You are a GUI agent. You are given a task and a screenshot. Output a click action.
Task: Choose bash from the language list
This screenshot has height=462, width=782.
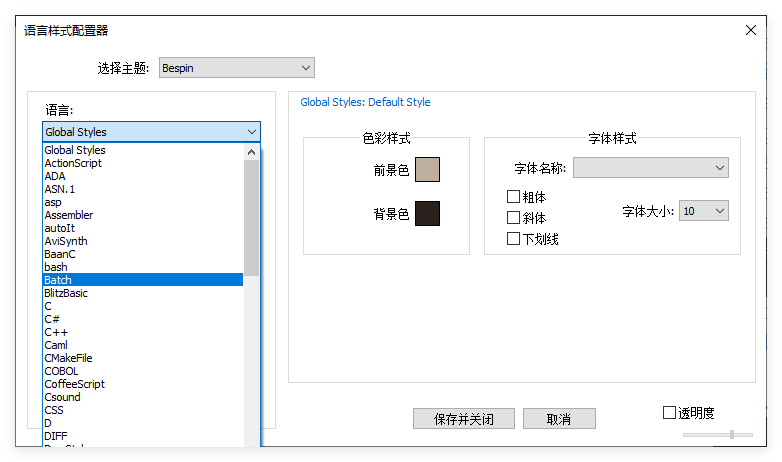click(143, 267)
